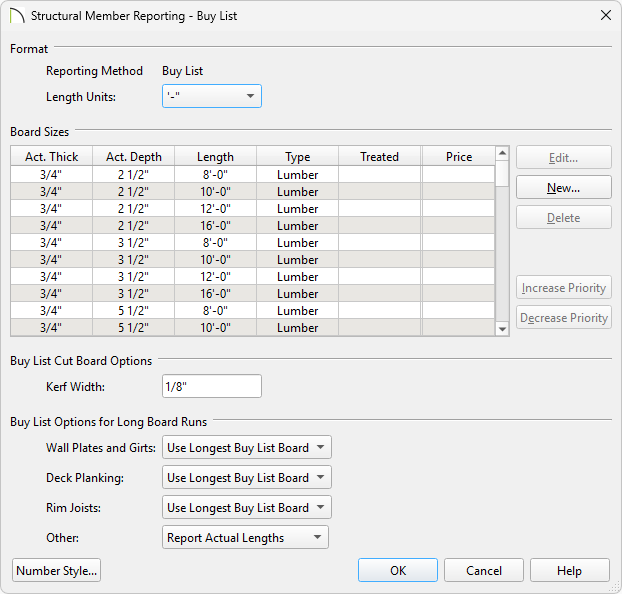Select the 2 1/2" by 12'-0" length cell

tap(215, 209)
